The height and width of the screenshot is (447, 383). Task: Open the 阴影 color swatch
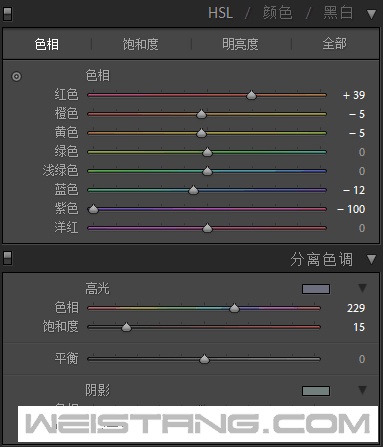tap(316, 391)
